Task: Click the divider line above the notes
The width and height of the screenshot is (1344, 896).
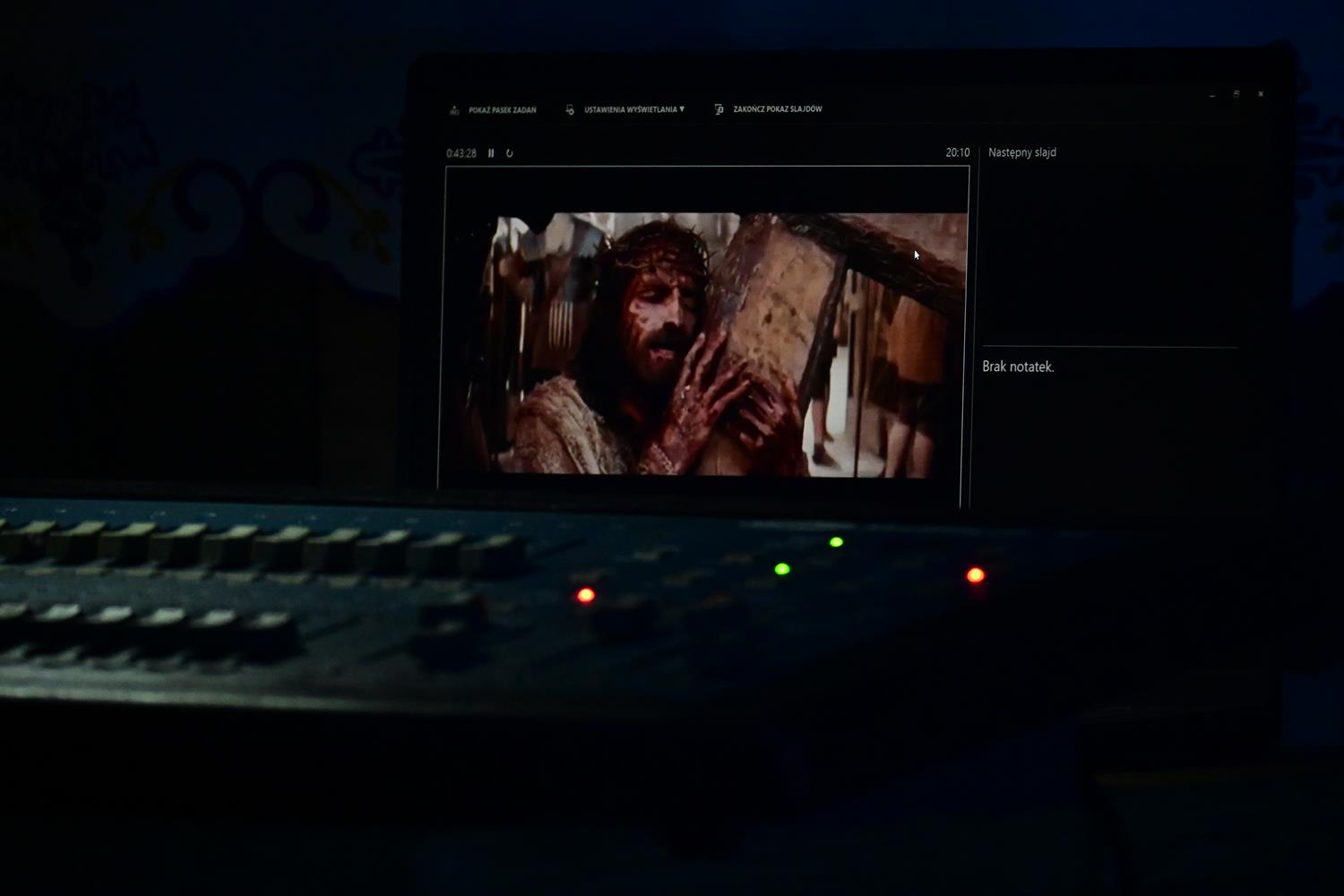Action: (x=1109, y=346)
